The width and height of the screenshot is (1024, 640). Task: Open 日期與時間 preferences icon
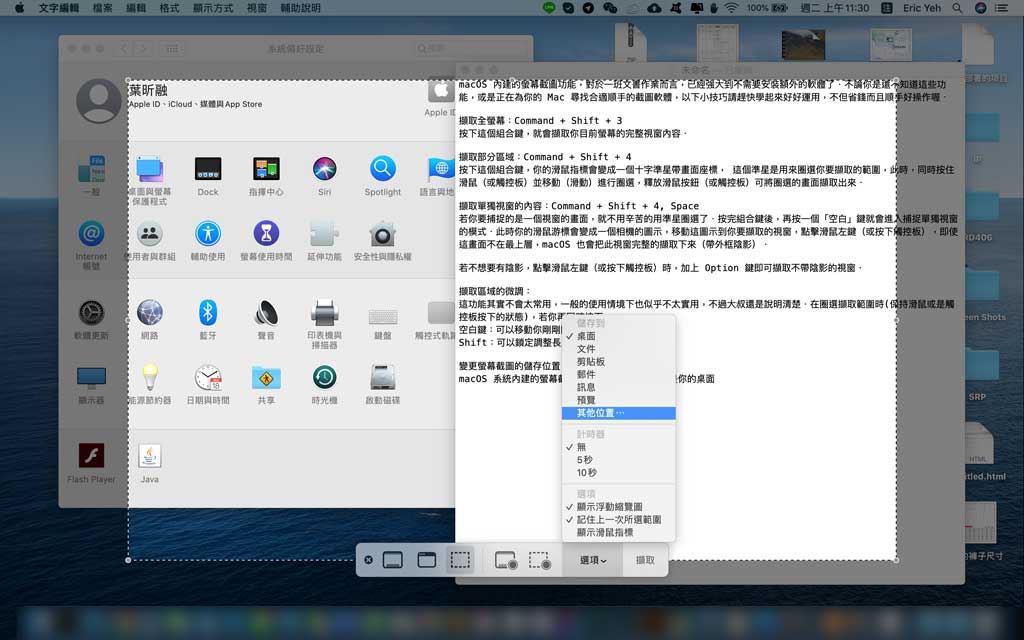coord(208,377)
